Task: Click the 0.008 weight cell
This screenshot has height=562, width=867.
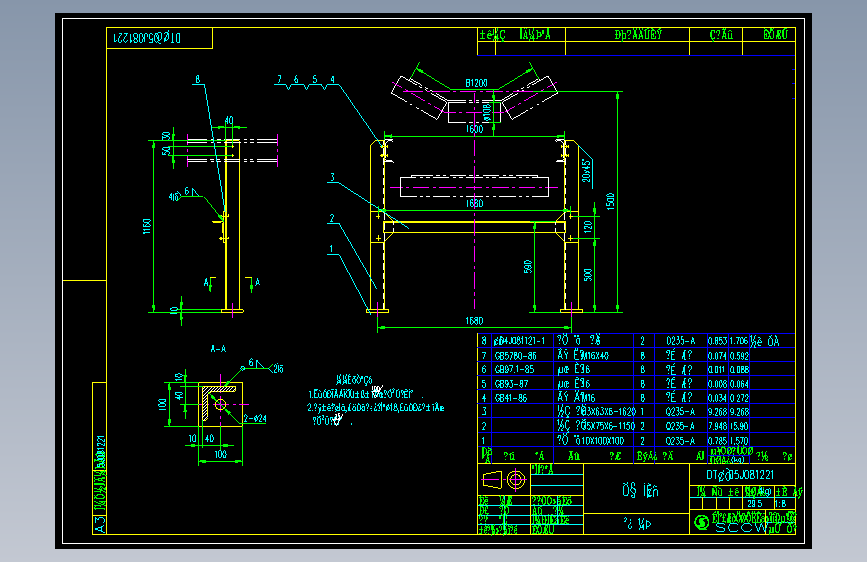Action: pos(717,384)
